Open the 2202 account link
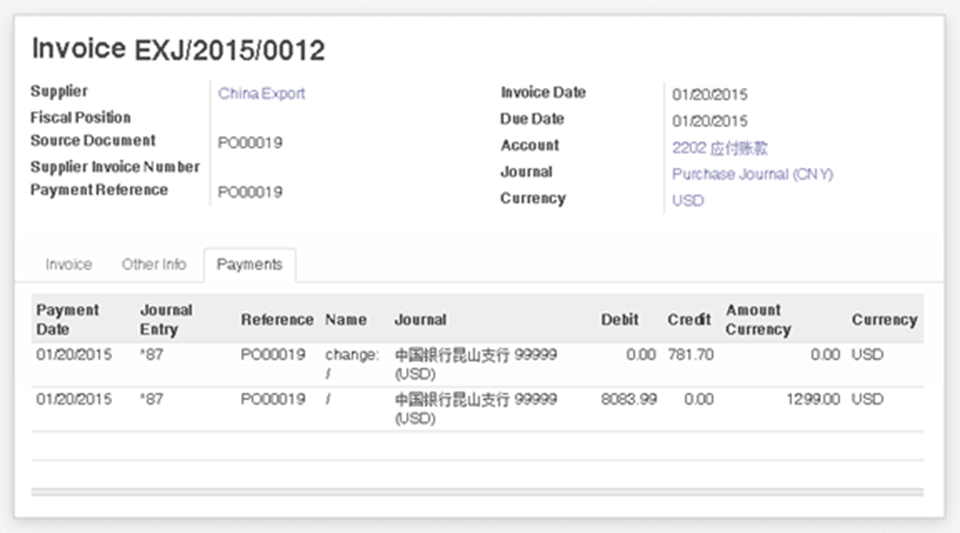The height and width of the screenshot is (533, 960). [719, 148]
